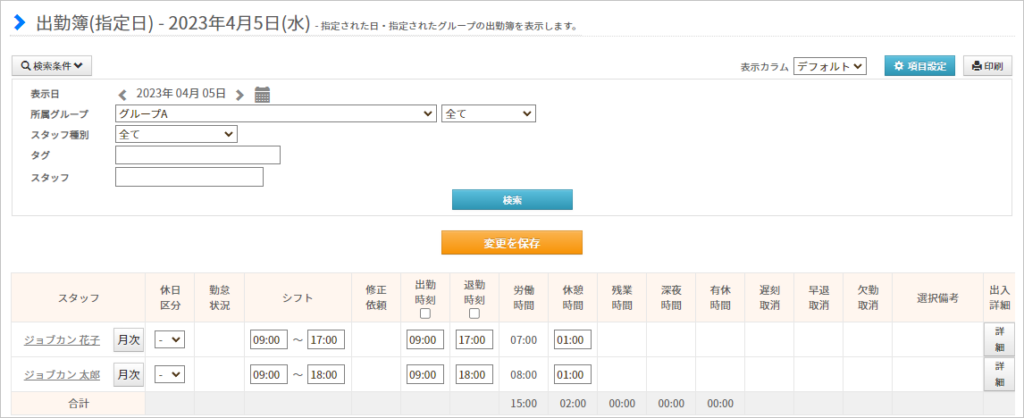Viewport: 1024px width, 418px height.
Task: Click 詳細 button for ジョブカン 花子
Action: coord(999,339)
